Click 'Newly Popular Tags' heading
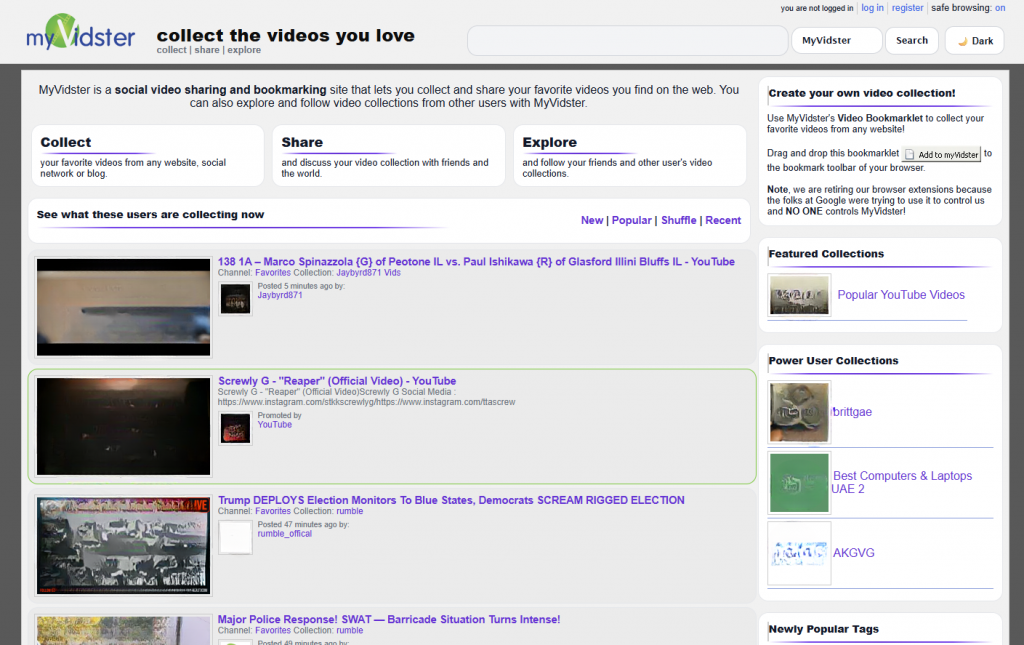Viewport: 1024px width, 645px height. click(x=824, y=629)
